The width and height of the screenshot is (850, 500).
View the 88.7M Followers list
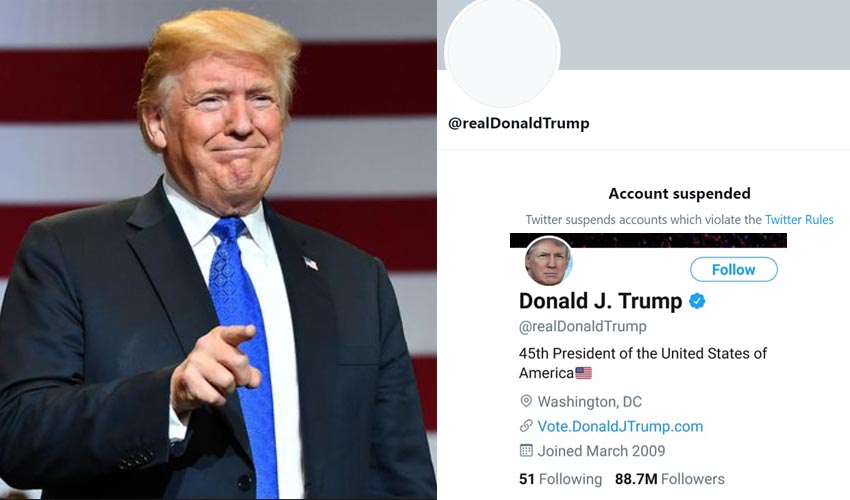[x=669, y=479]
